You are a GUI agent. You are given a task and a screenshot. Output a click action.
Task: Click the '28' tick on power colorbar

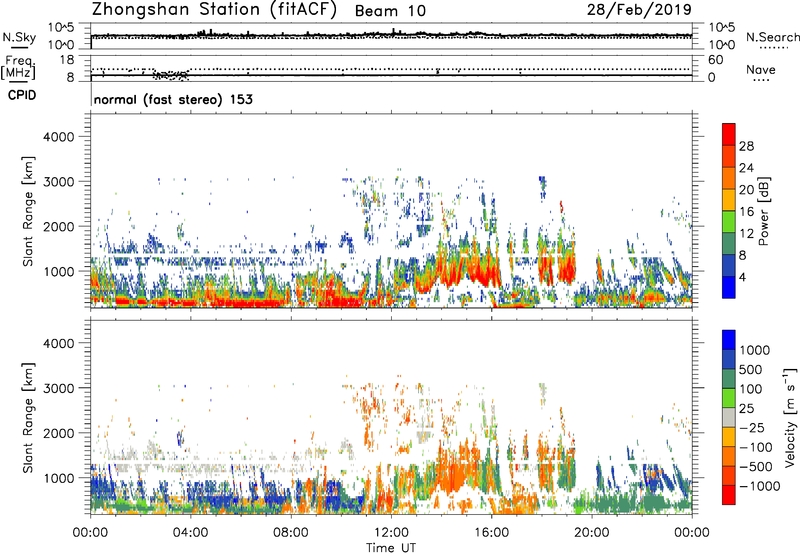(746, 146)
